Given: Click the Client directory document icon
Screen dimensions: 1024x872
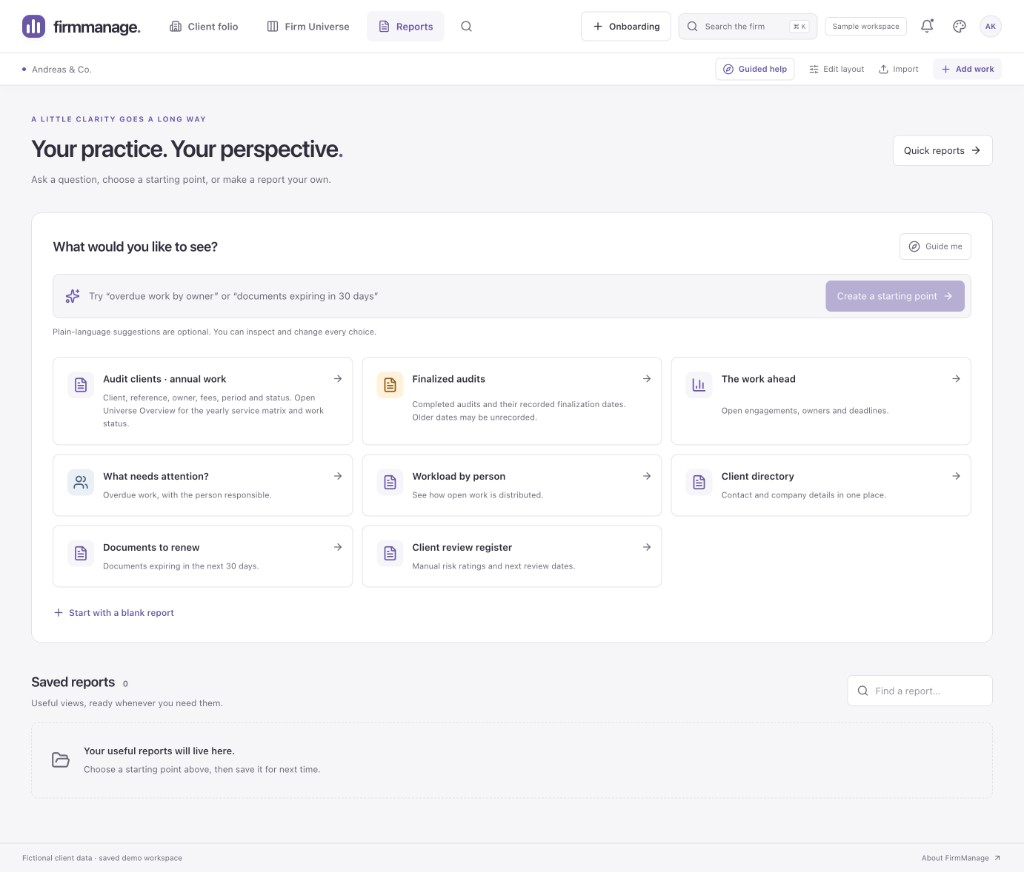Looking at the screenshot, I should point(699,482).
